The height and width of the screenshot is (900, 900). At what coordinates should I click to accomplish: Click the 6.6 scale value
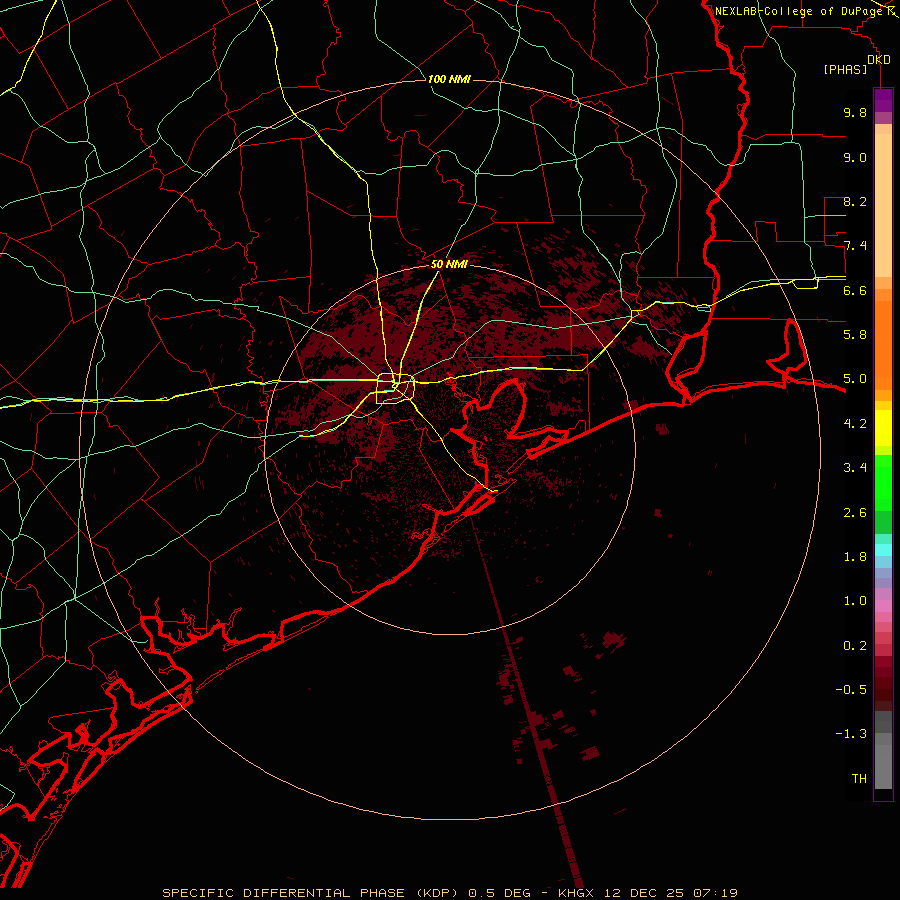pyautogui.click(x=855, y=290)
